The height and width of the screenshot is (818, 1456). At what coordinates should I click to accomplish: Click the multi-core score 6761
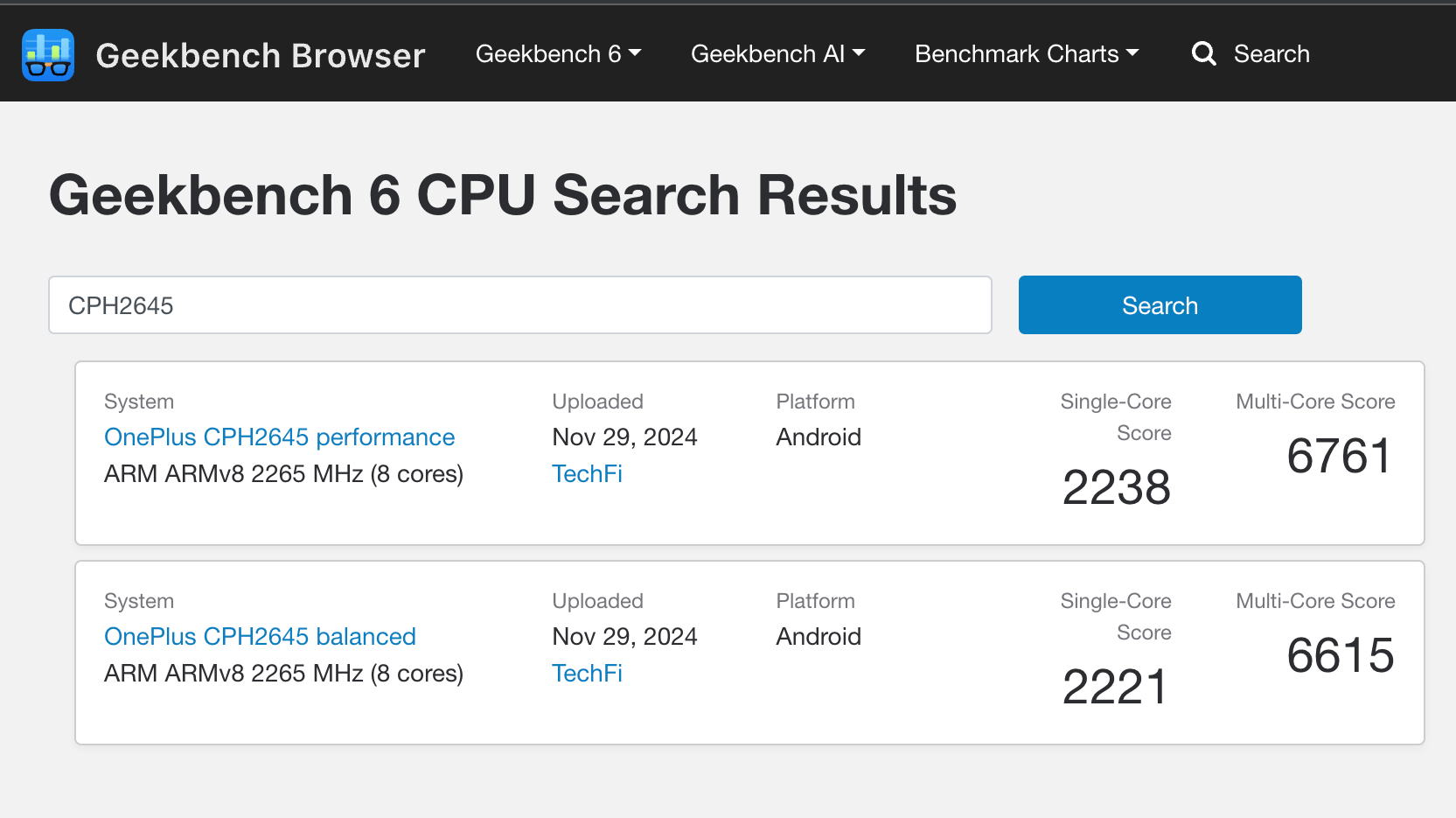pyautogui.click(x=1339, y=456)
